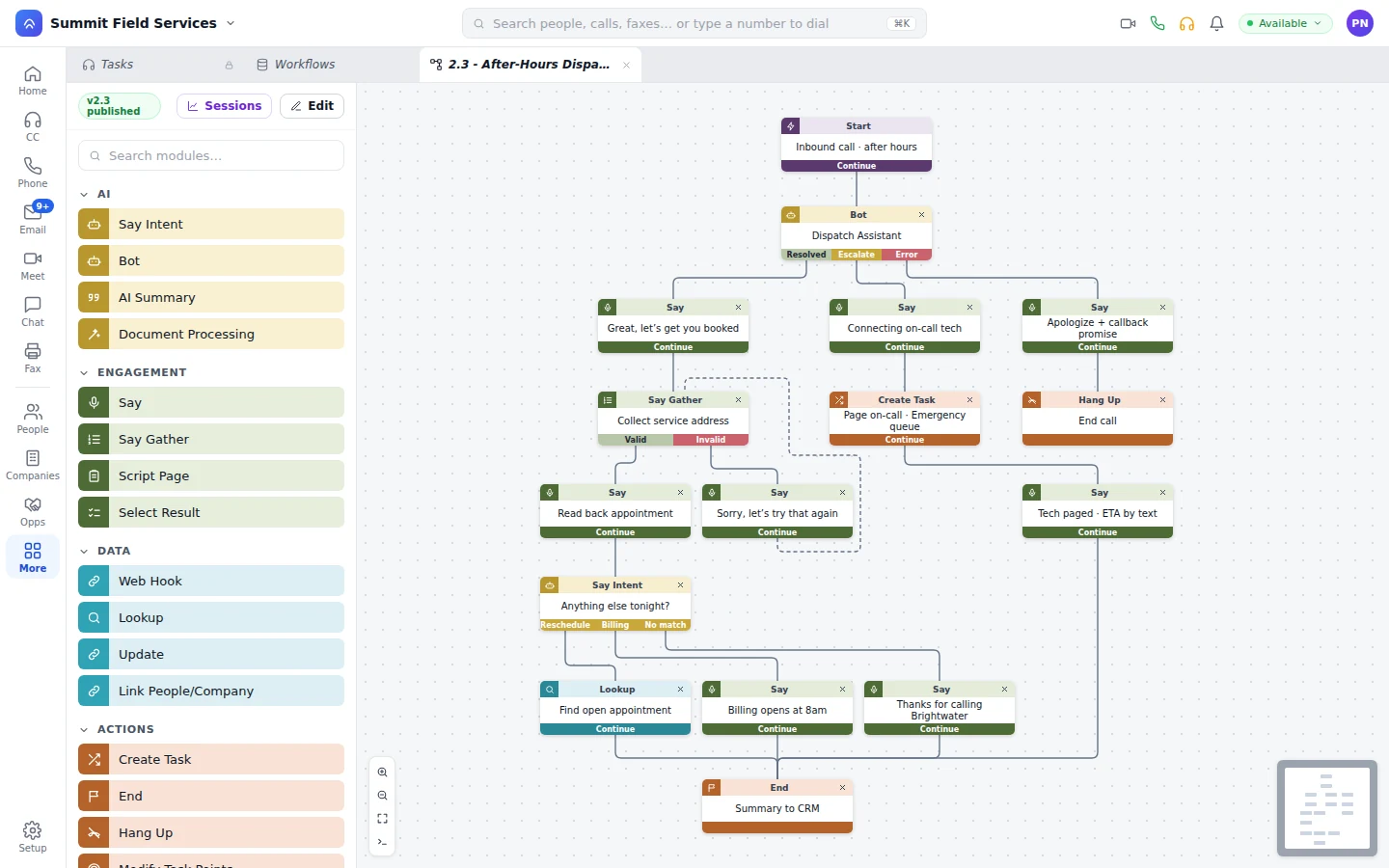The height and width of the screenshot is (868, 1389).
Task: Open the CC headset sidebar item
Action: (33, 127)
